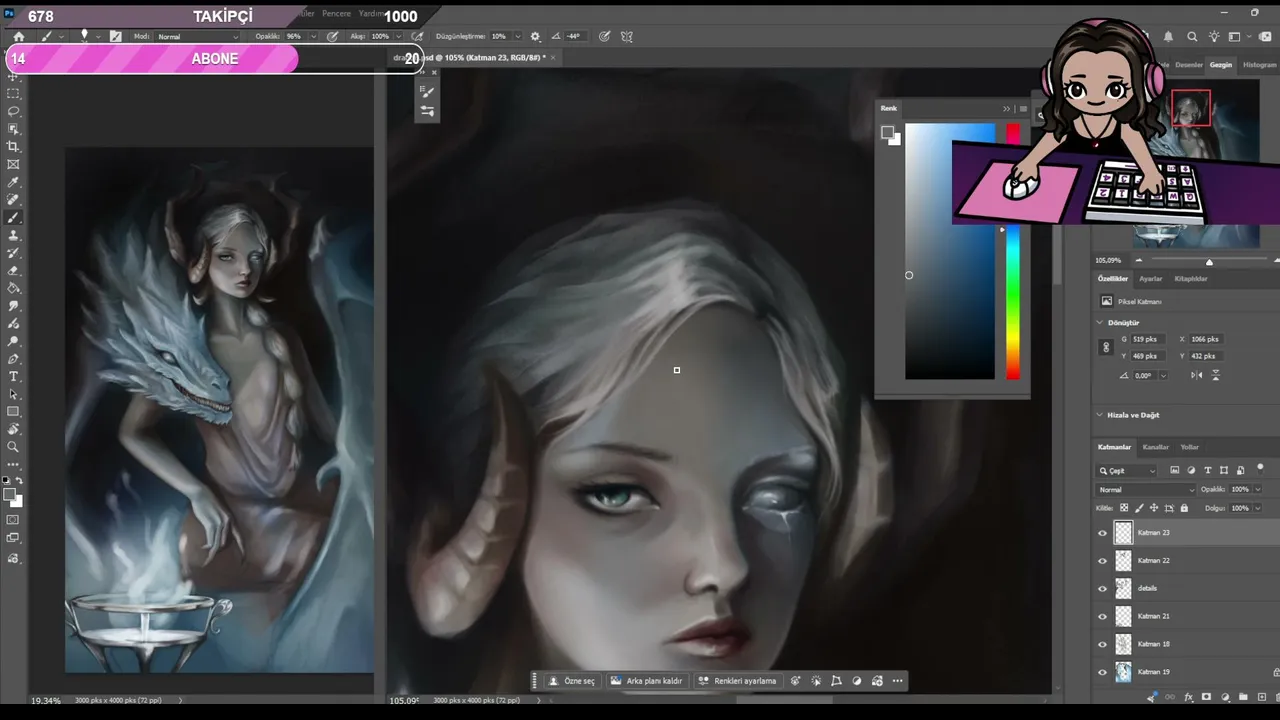Select the Pen tool
This screenshot has width=1280, height=720.
[x=14, y=359]
